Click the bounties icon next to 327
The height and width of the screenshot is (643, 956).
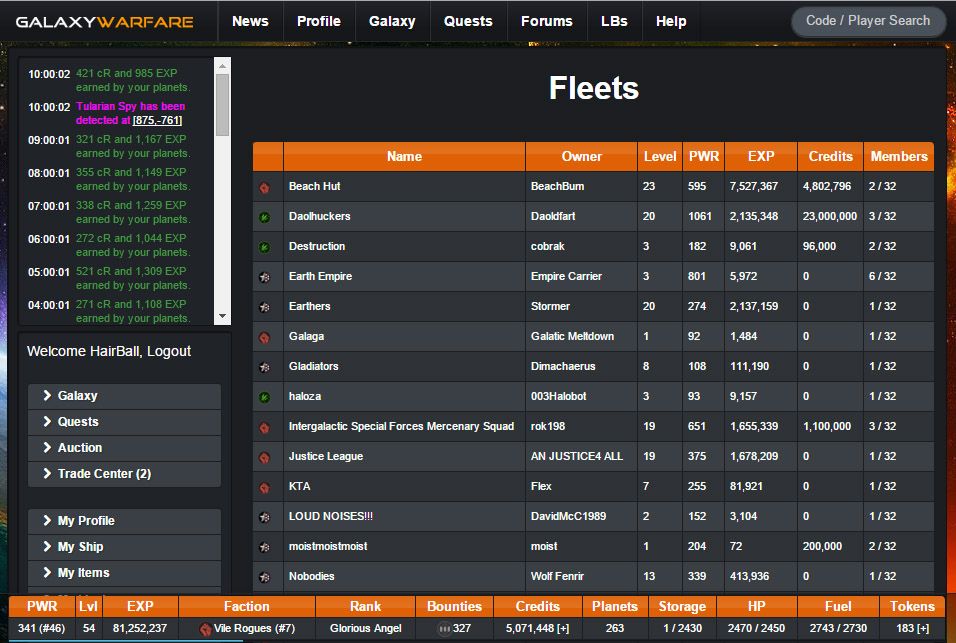point(444,629)
